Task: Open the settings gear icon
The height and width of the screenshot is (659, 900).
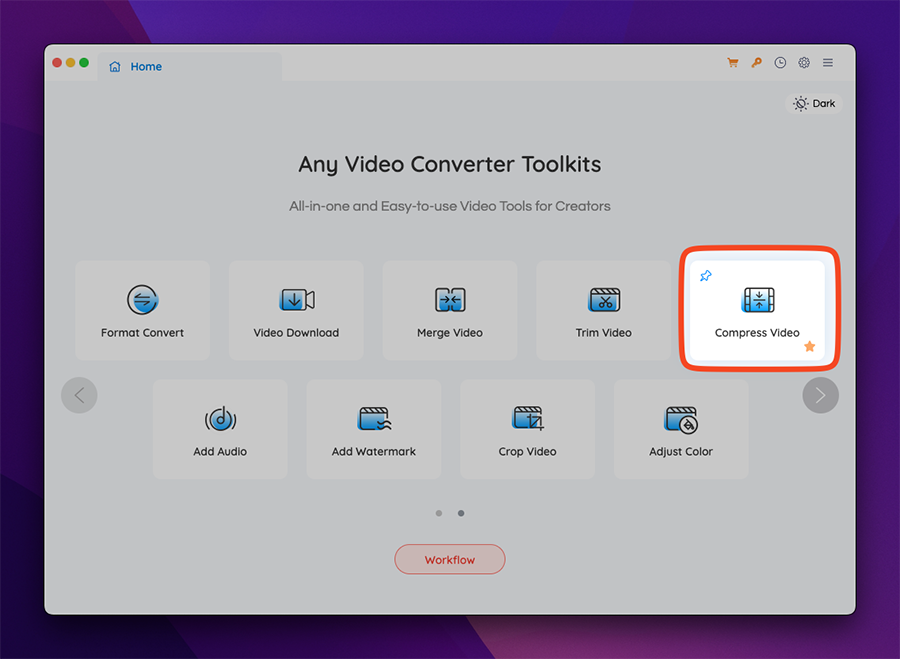Action: click(x=804, y=63)
